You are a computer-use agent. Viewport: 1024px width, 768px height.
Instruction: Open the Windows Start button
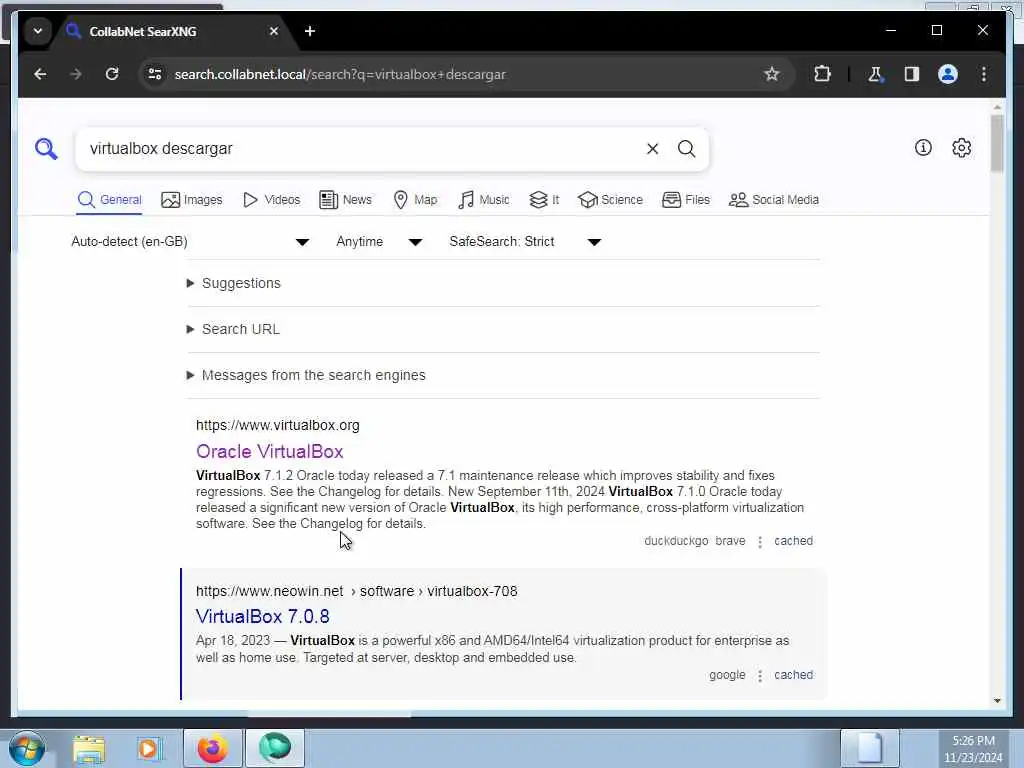tap(26, 748)
